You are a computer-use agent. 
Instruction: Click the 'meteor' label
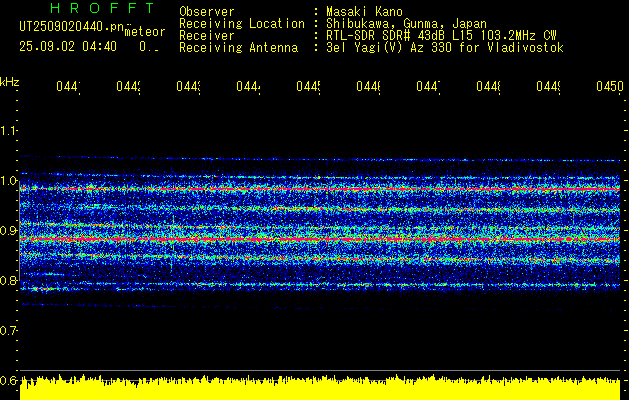145,32
